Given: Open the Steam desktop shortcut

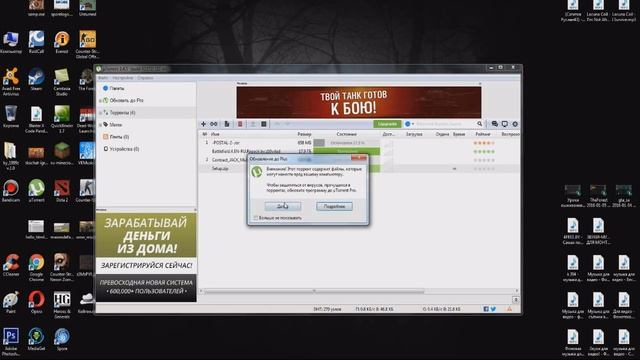Looking at the screenshot, I should click(36, 80).
